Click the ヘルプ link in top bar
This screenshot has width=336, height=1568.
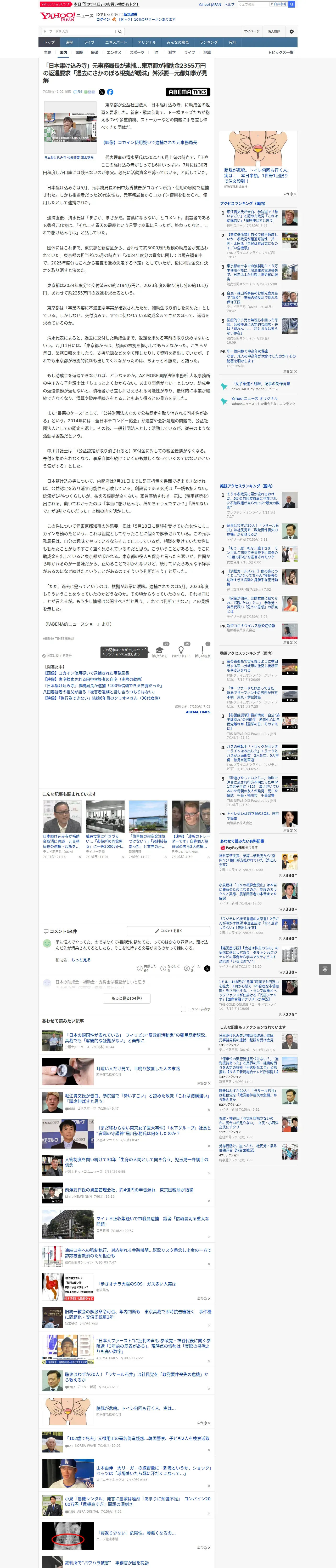(x=229, y=4)
